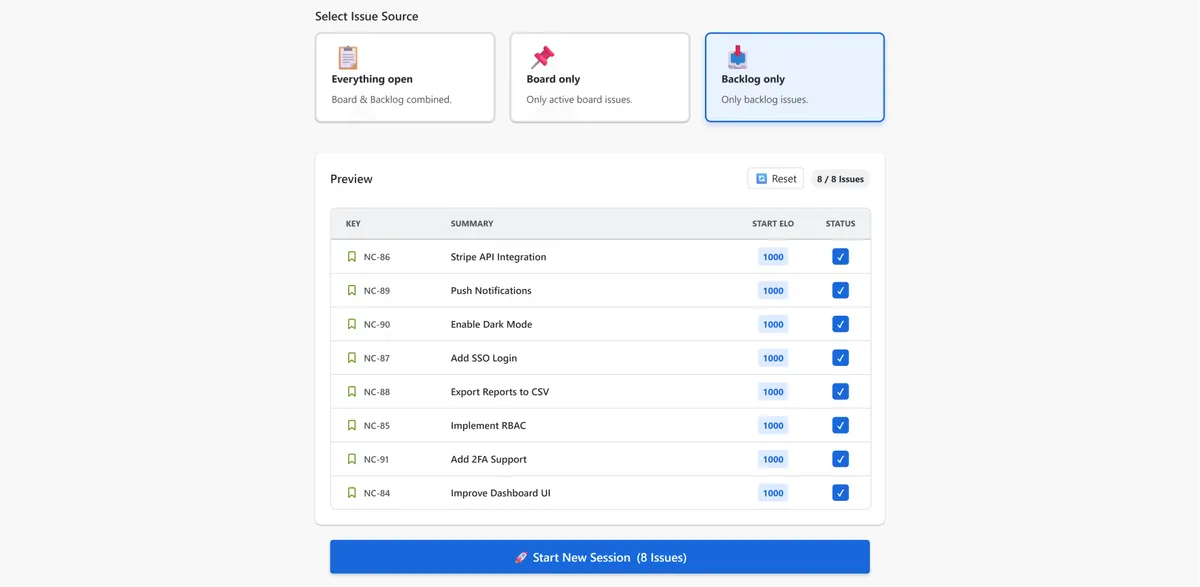Click the bookmark icon for NC-89
Viewport: 1200px width, 587px height.
[352, 291]
